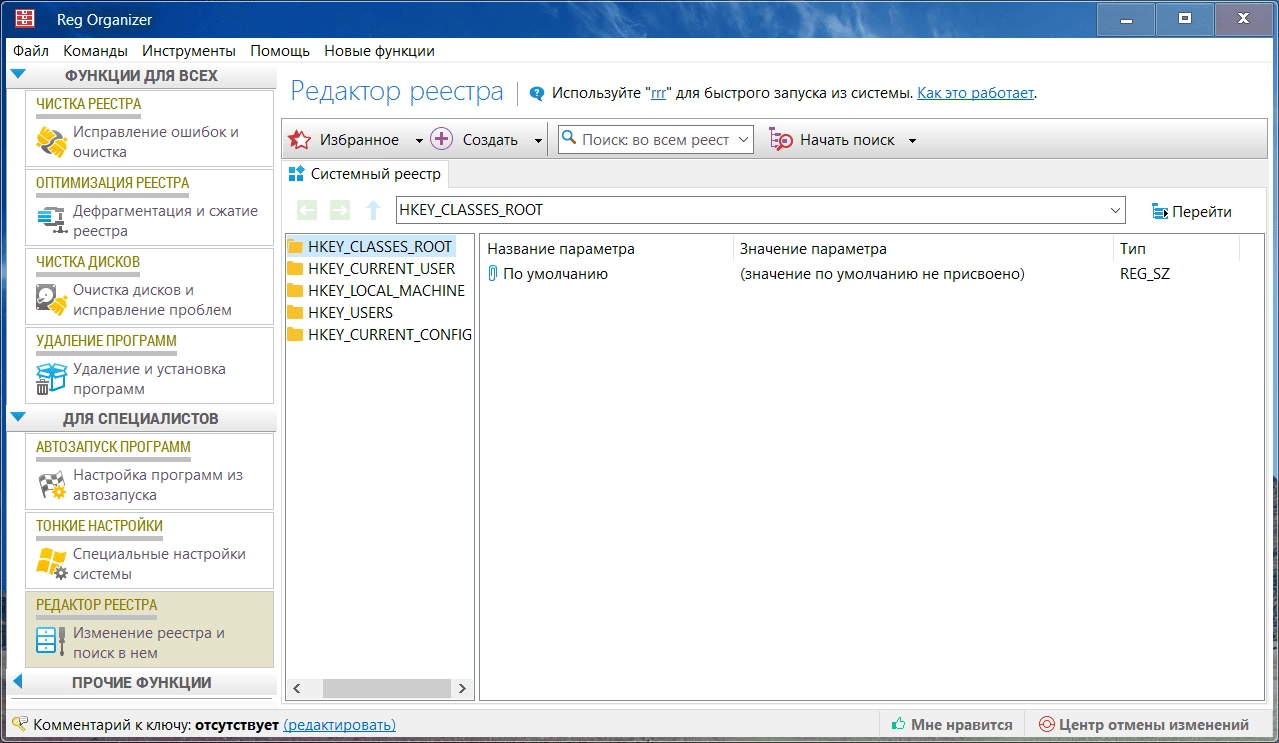Click the tree scrollbar left arrow
The width and height of the screenshot is (1279, 743).
pos(296,688)
